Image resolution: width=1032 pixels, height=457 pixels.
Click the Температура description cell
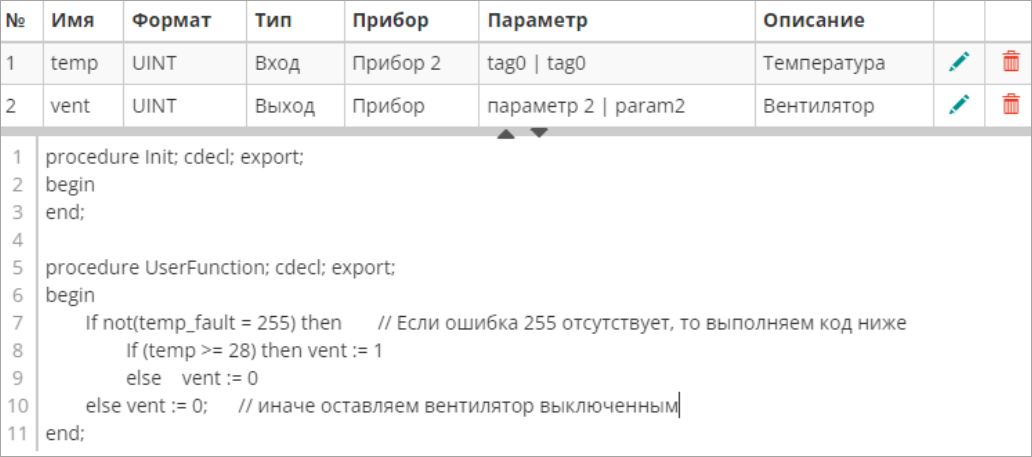click(x=823, y=63)
